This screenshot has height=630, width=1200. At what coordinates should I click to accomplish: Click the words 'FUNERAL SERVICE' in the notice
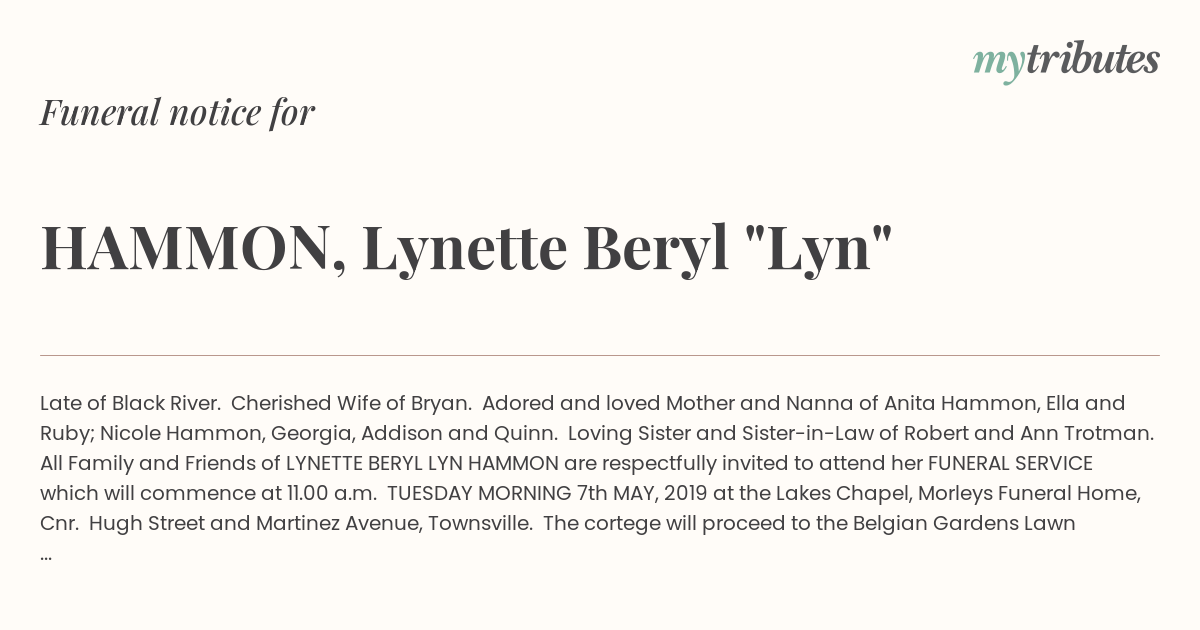coord(1010,464)
